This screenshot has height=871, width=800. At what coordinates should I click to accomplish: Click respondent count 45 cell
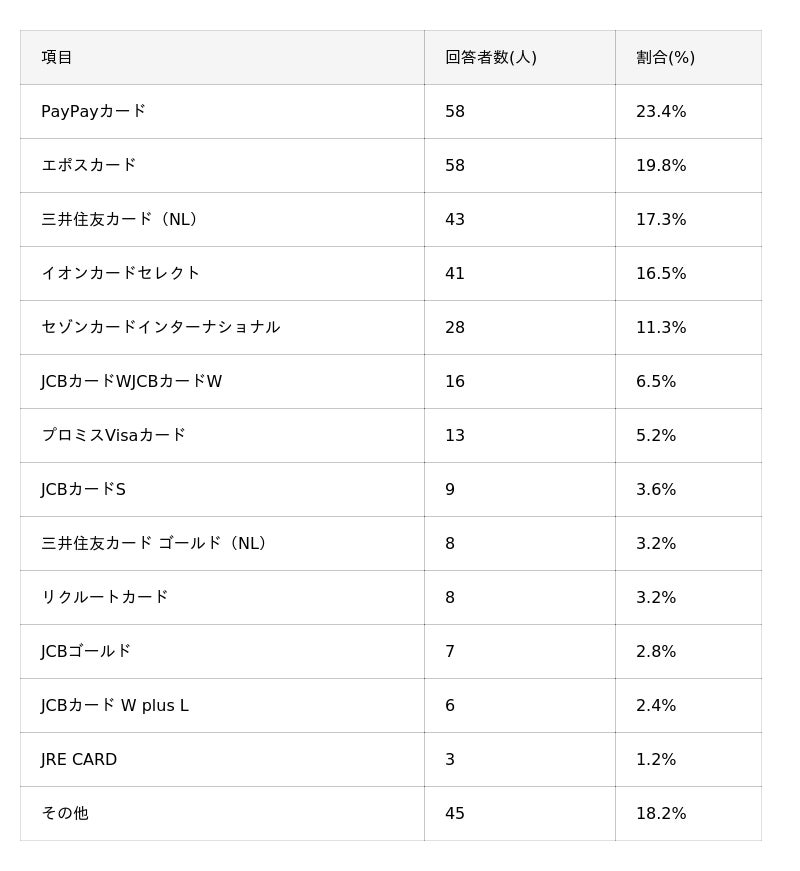(x=455, y=813)
